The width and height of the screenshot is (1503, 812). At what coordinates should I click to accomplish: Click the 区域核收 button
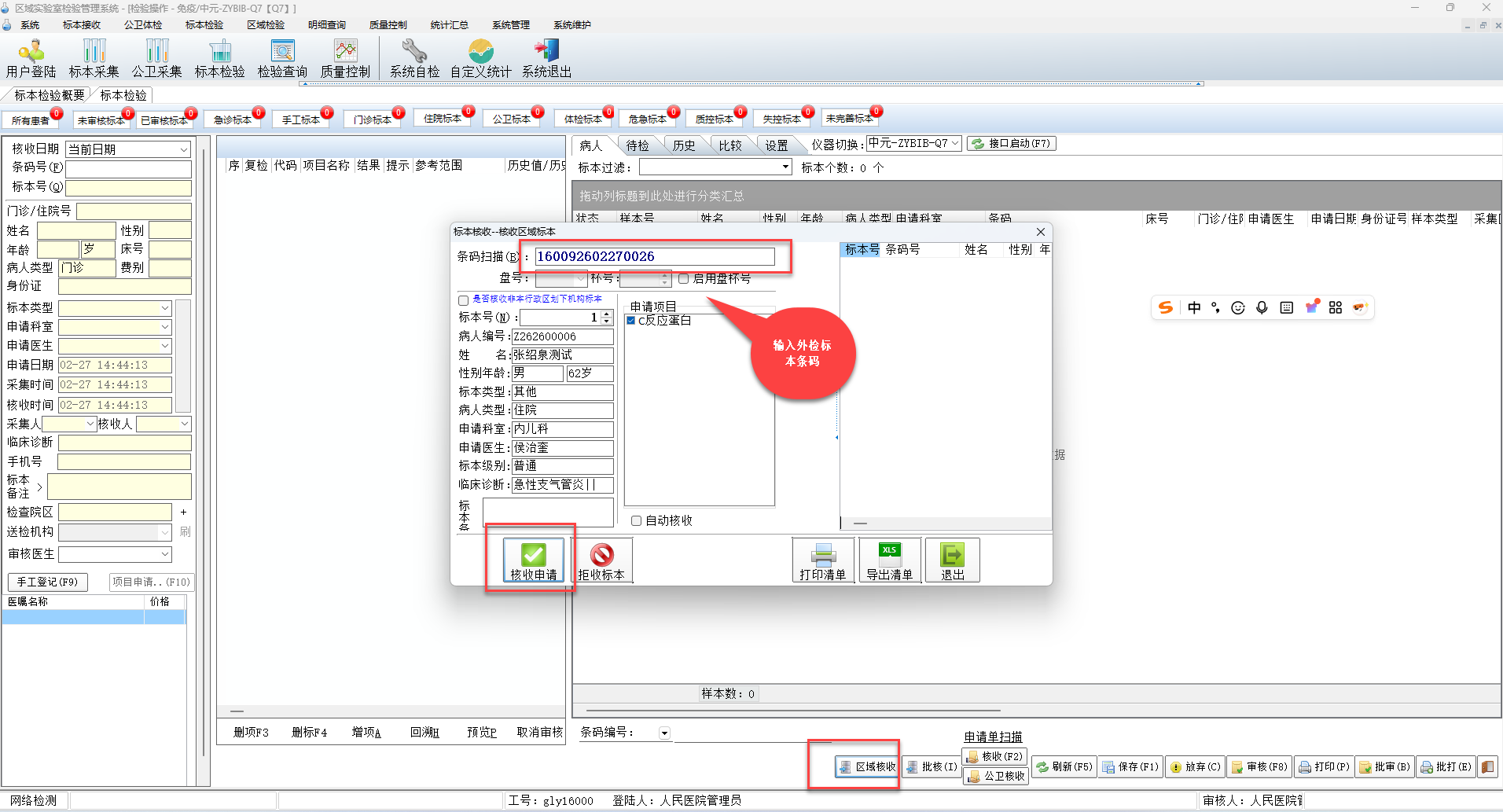click(x=867, y=766)
